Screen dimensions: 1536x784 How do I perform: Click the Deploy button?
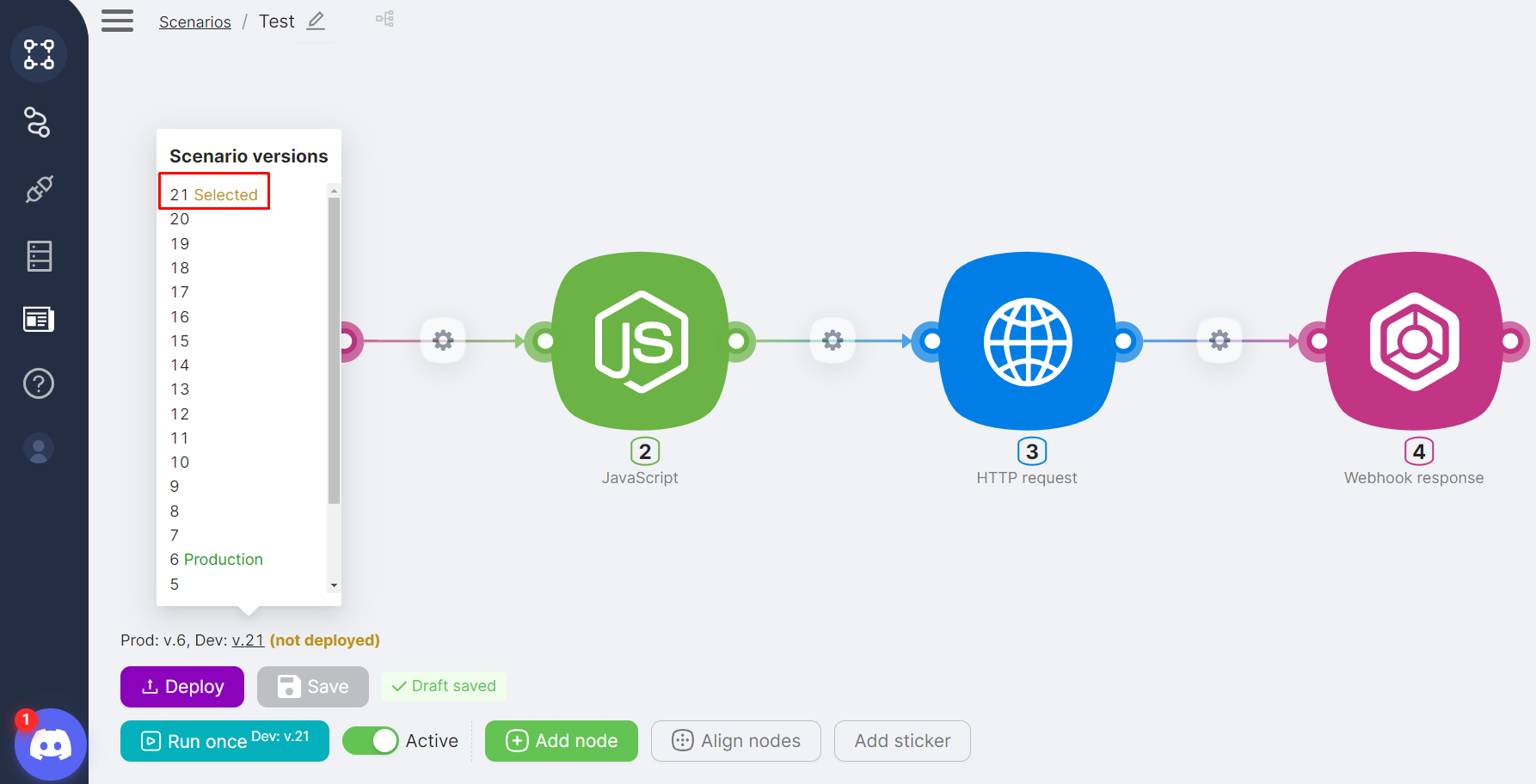pos(182,687)
